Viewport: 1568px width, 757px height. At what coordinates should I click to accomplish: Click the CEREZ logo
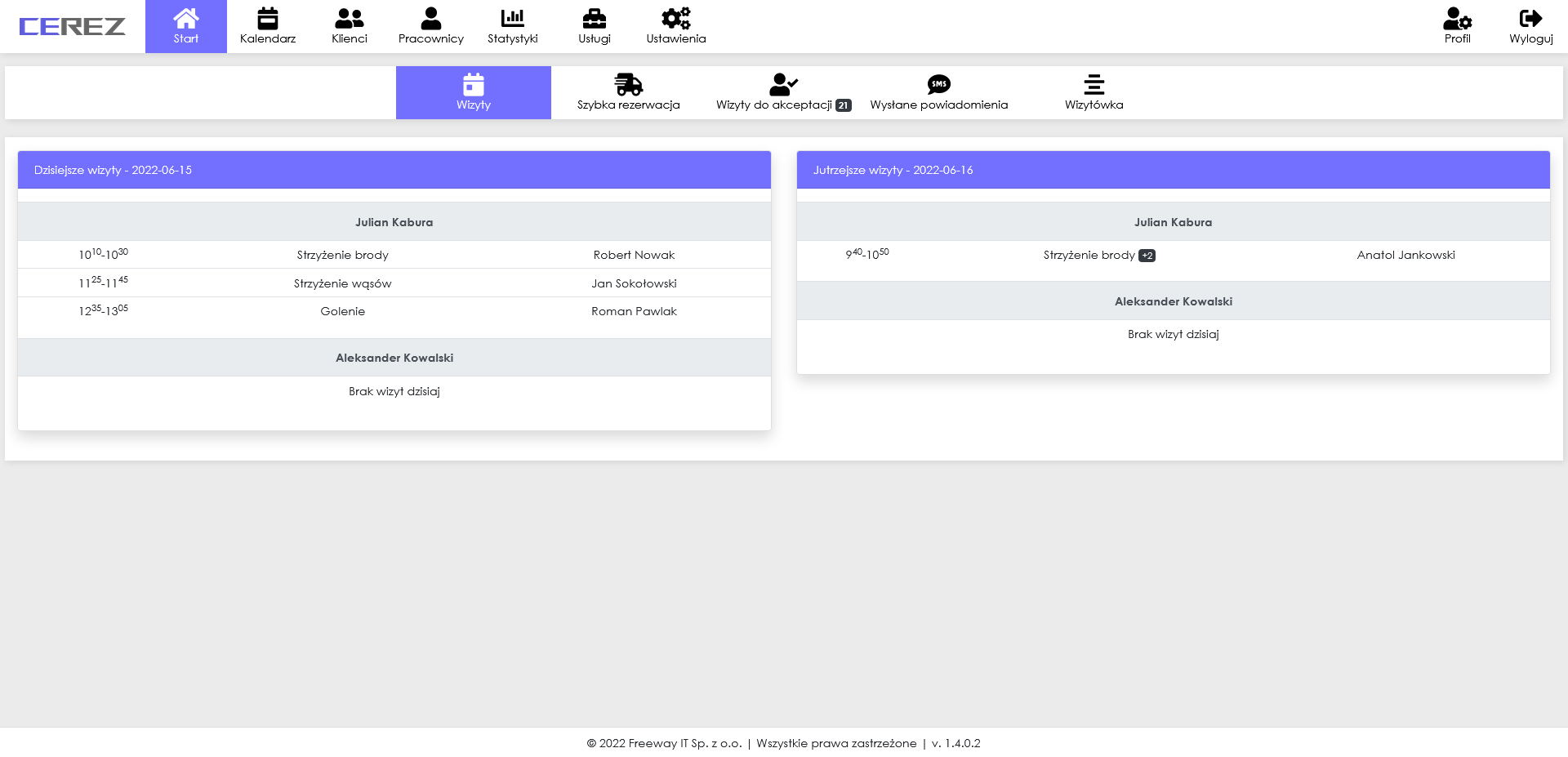(72, 26)
